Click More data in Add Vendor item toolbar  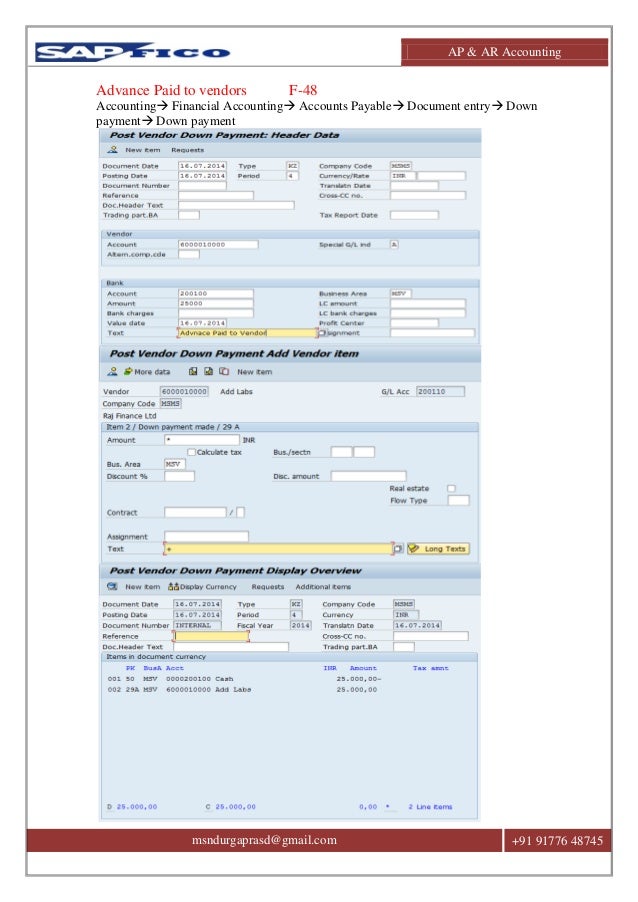pos(152,372)
